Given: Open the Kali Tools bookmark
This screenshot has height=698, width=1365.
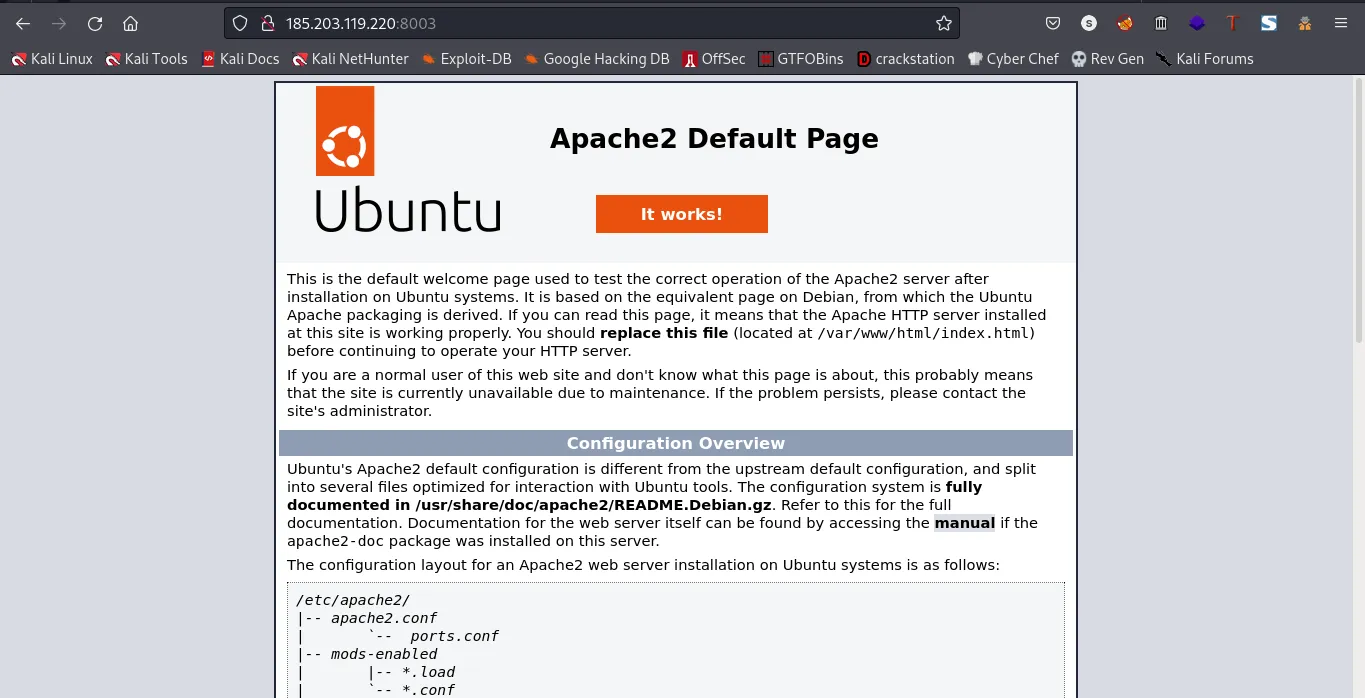Looking at the screenshot, I should coord(147,59).
